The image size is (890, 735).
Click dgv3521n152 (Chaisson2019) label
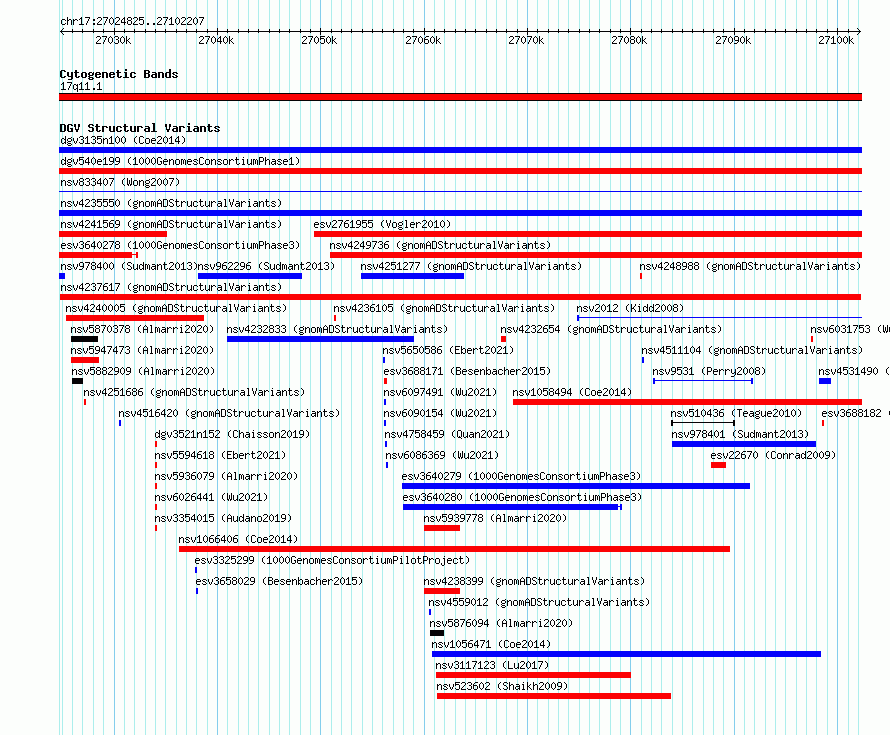click(232, 434)
